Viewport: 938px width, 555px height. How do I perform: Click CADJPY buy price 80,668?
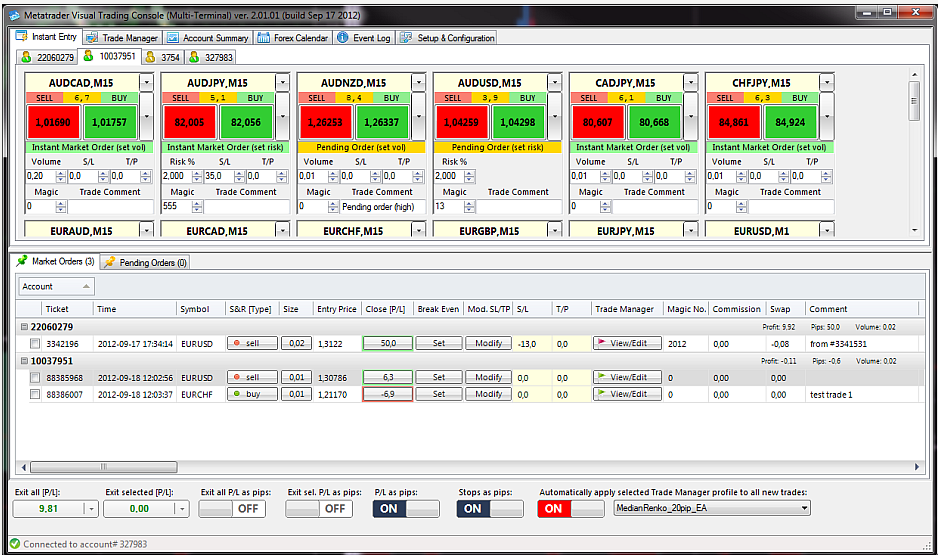coord(654,122)
